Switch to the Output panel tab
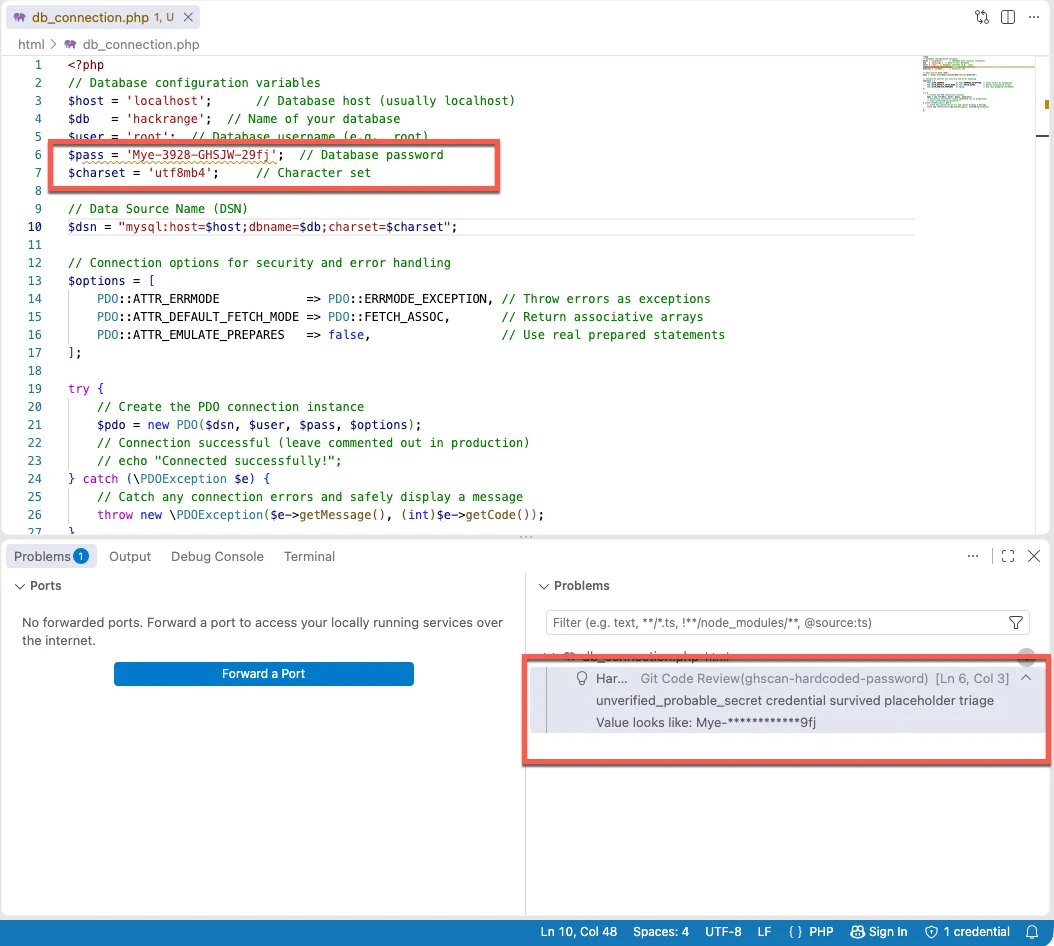The width and height of the screenshot is (1054, 946). (130, 556)
